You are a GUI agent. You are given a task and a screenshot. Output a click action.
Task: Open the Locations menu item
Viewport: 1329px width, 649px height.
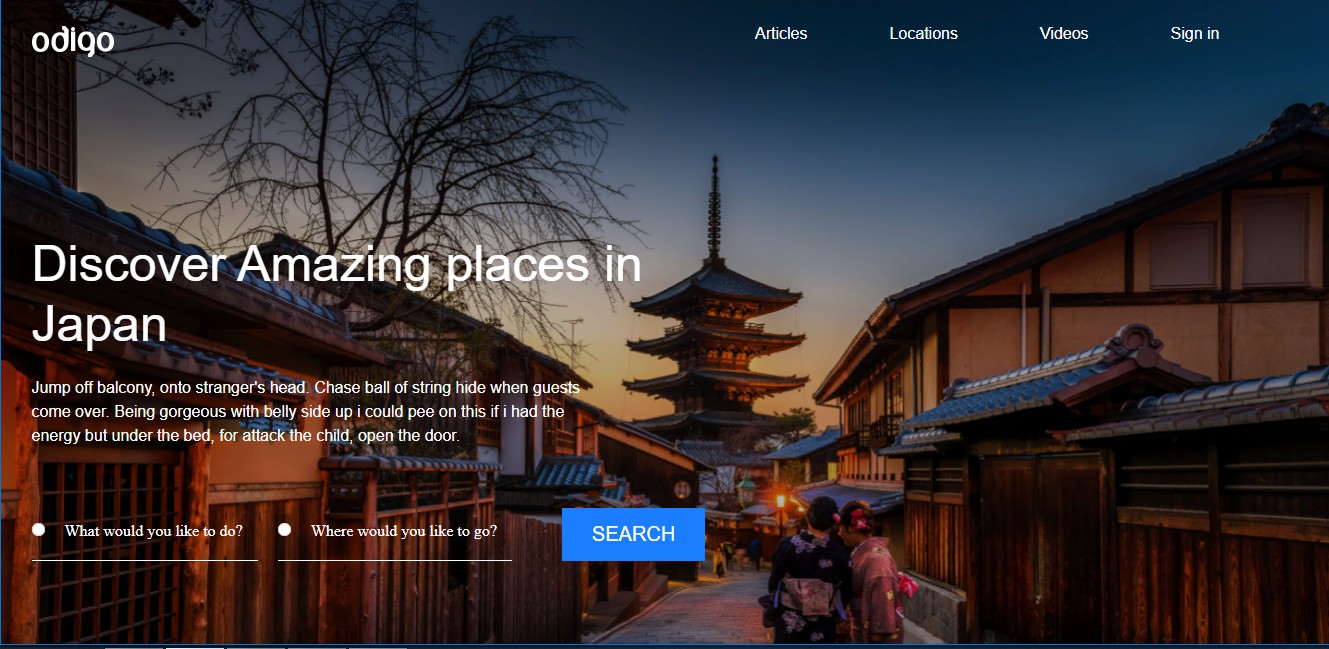(x=923, y=33)
